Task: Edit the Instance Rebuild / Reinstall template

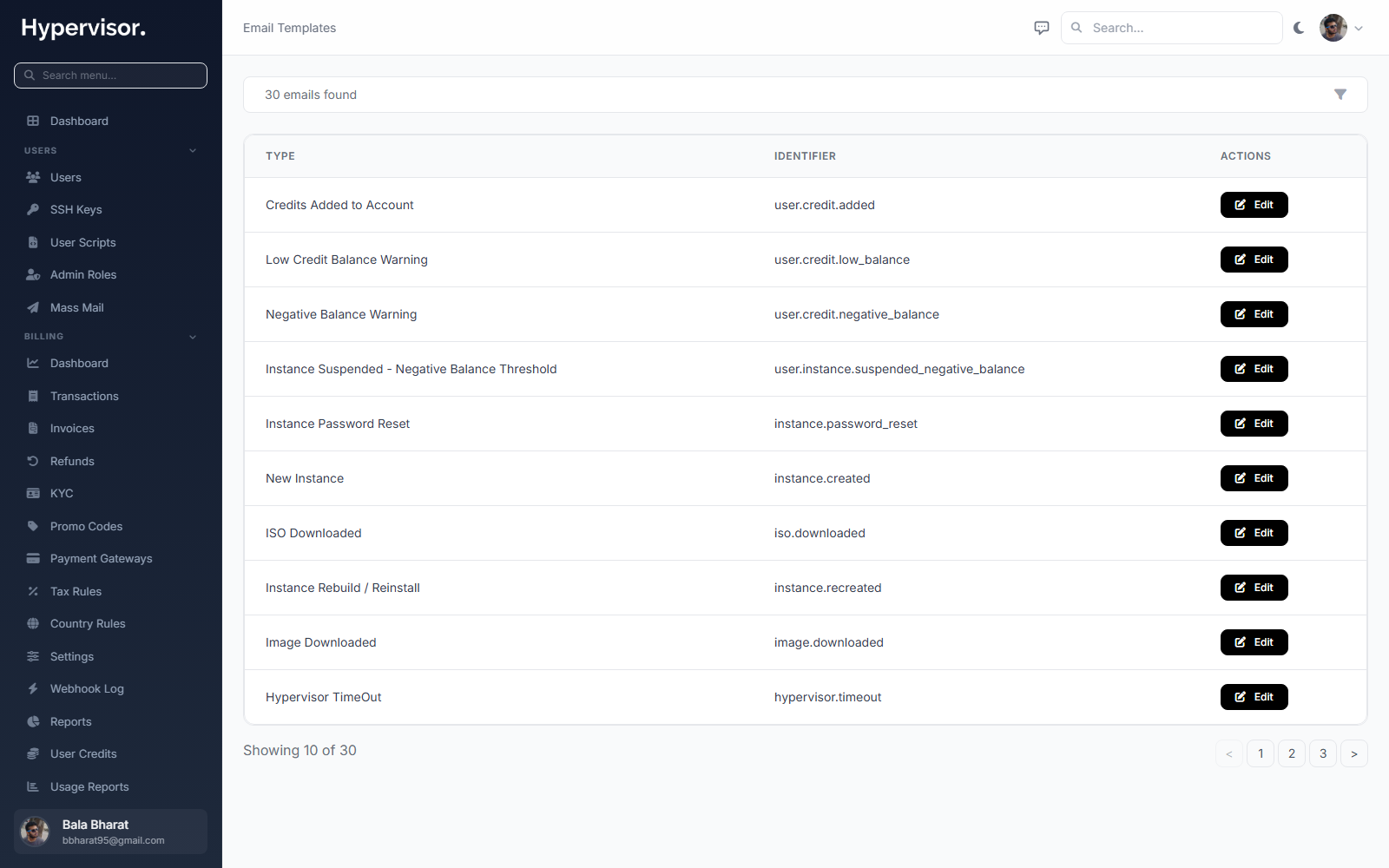Action: coord(1254,588)
